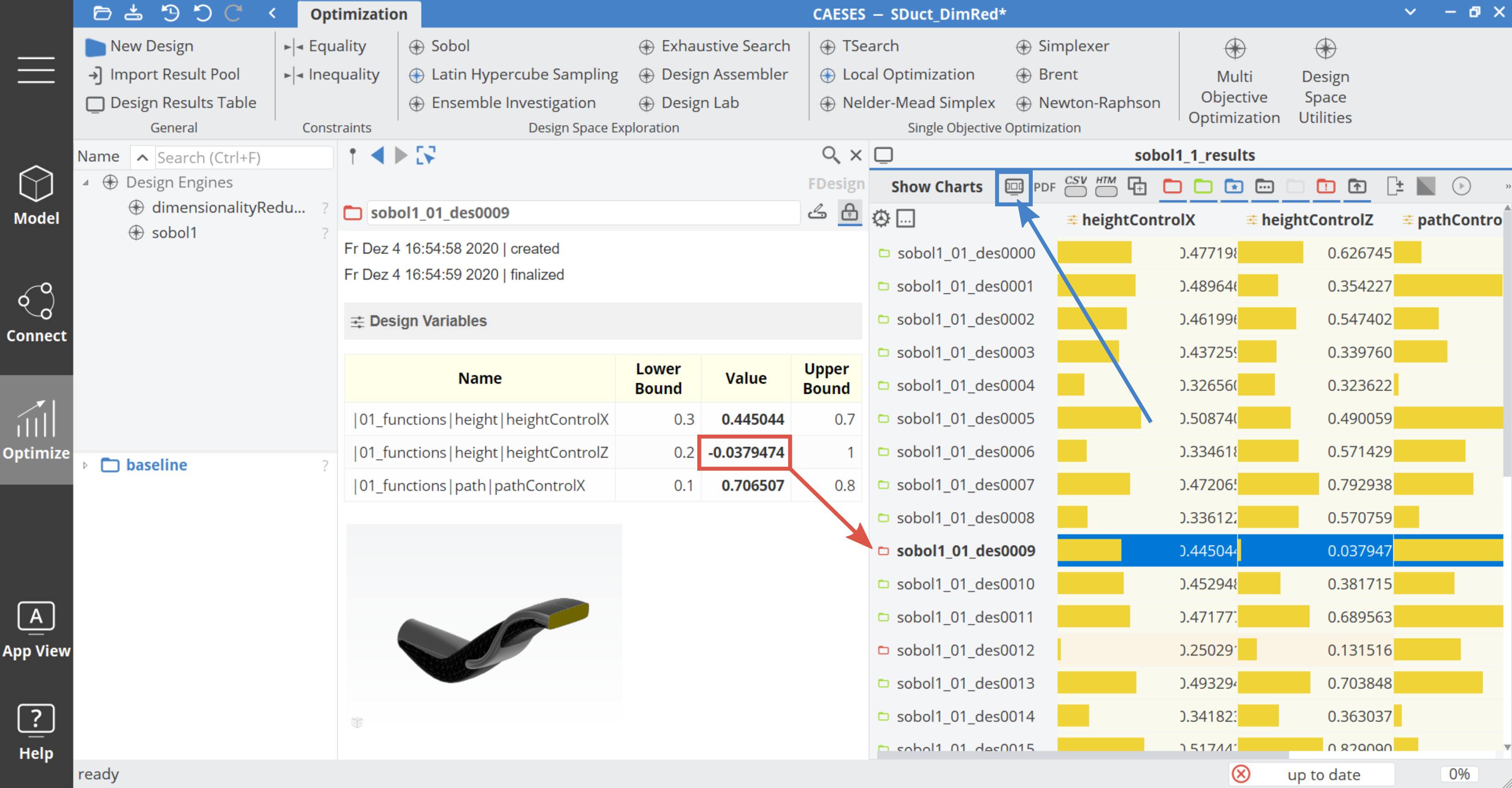Open the title bar dropdown chevron
This screenshot has width=1512, height=788.
pos(1410,12)
